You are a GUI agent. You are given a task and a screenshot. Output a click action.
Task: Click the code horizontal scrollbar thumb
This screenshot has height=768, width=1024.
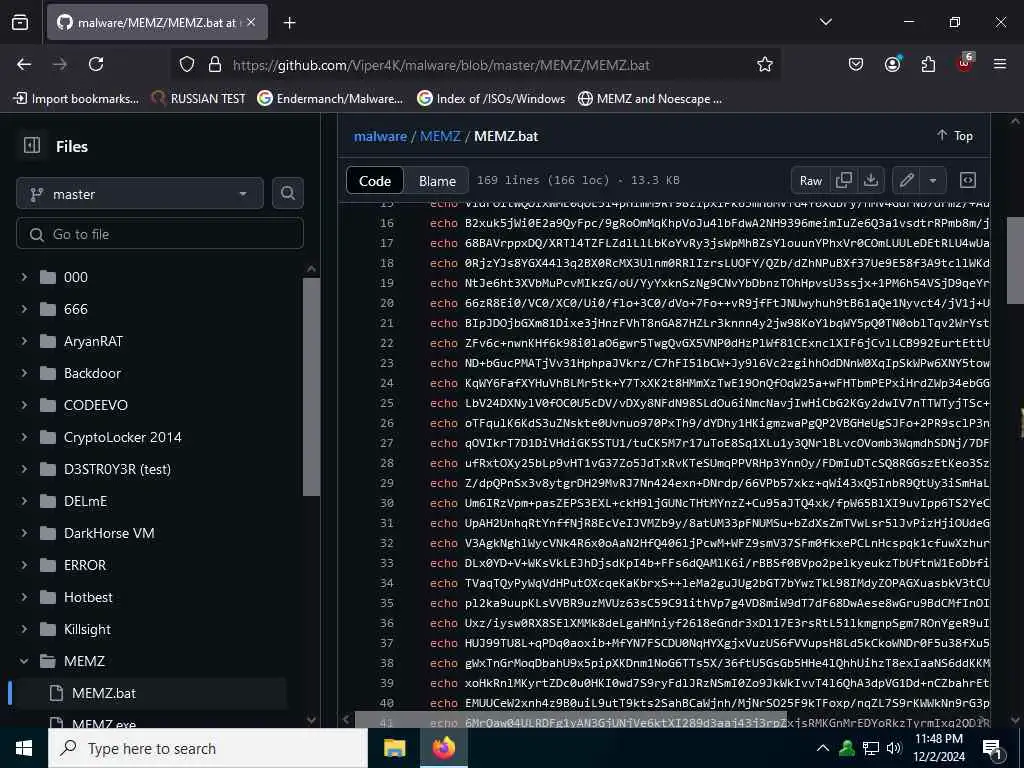tap(570, 720)
